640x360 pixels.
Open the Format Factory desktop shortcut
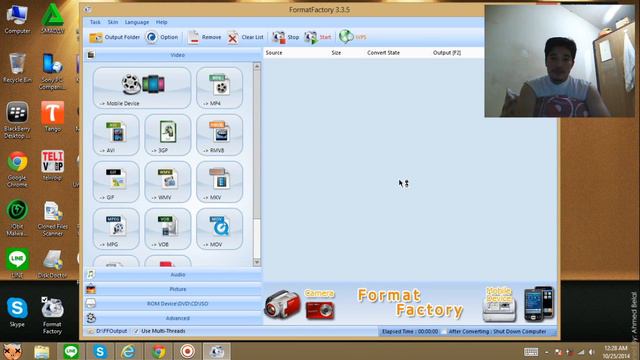tap(52, 316)
